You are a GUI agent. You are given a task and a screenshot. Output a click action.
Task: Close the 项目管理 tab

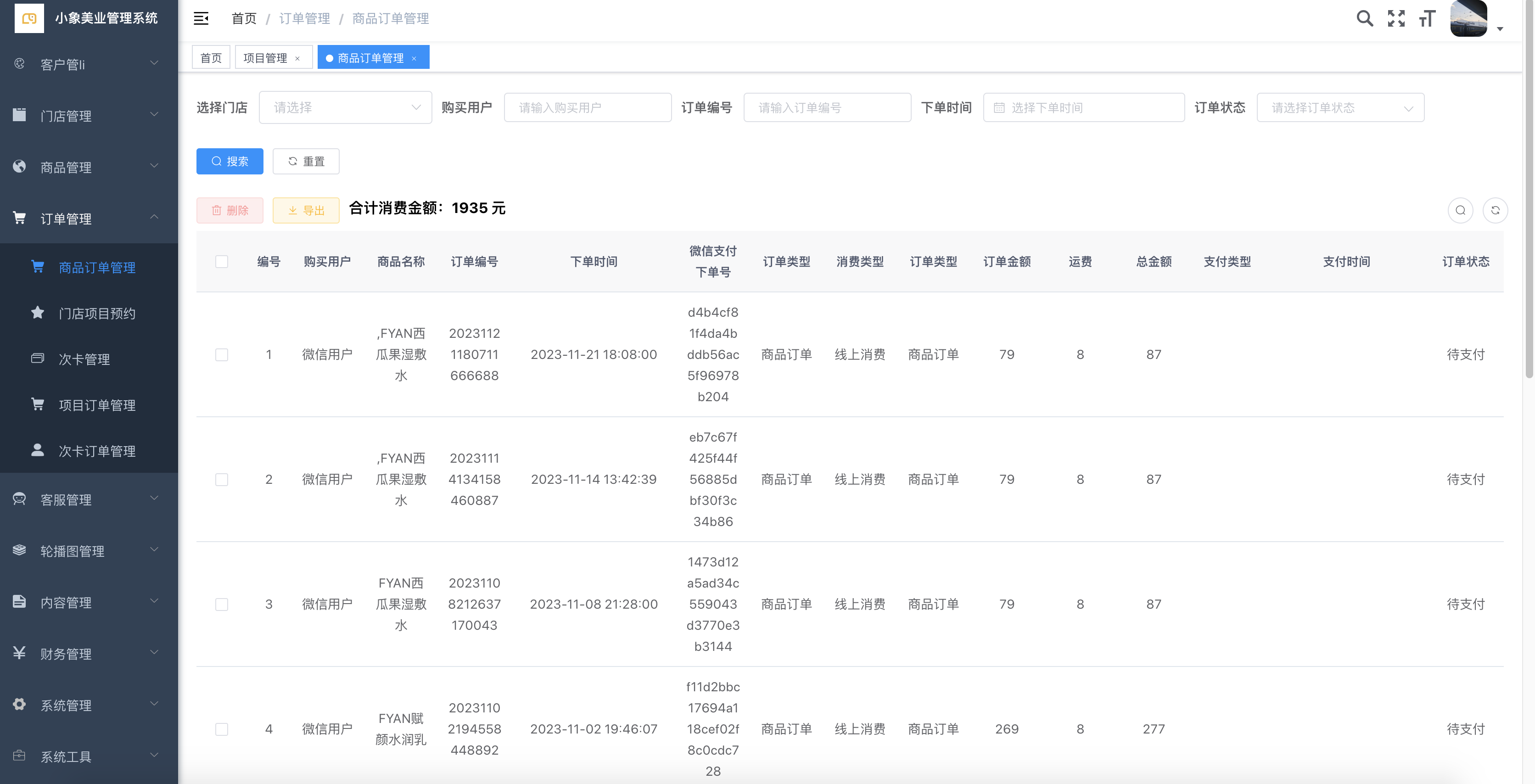[297, 58]
